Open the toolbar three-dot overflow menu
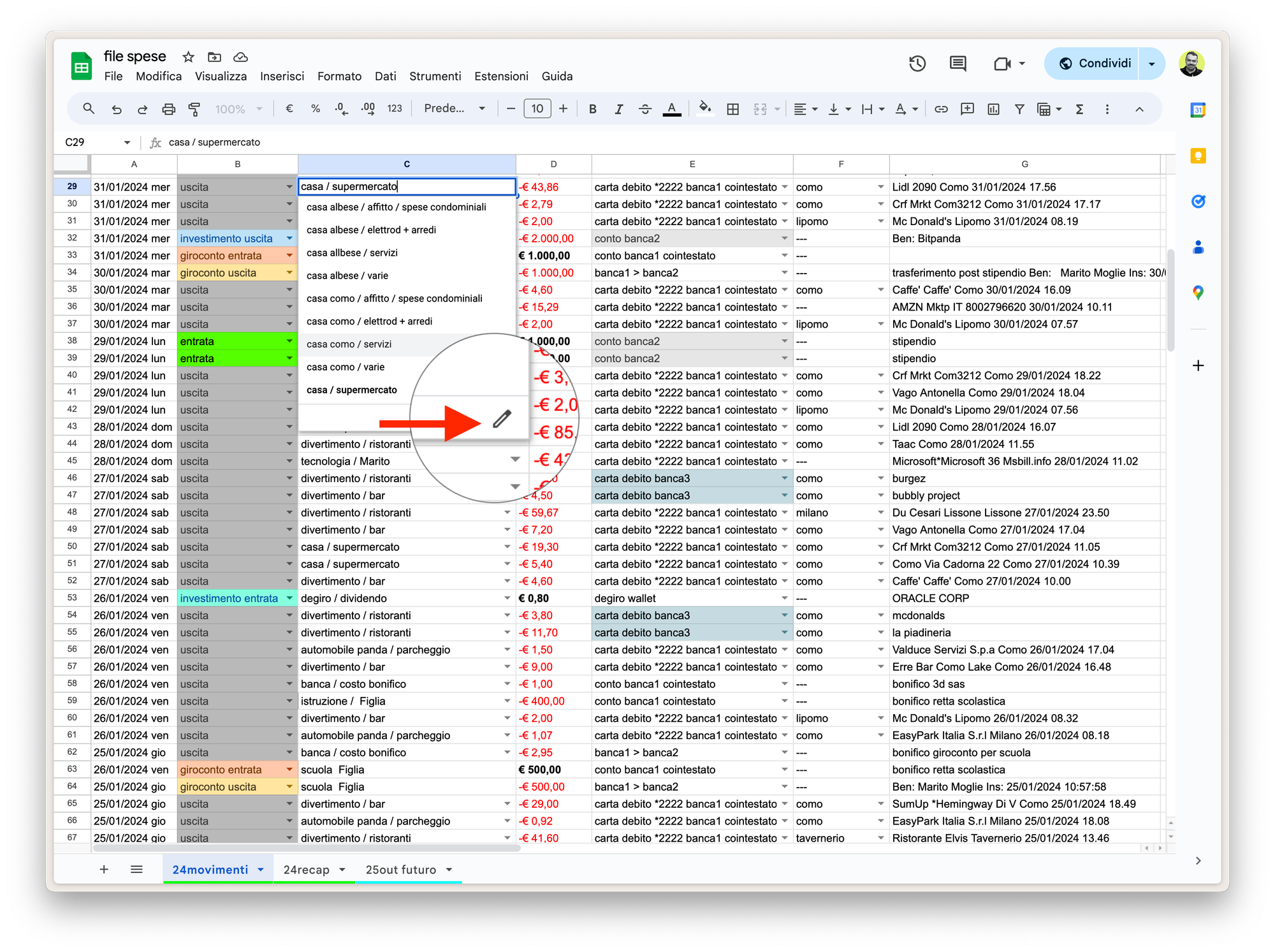The height and width of the screenshot is (952, 1275). pyautogui.click(x=1107, y=109)
